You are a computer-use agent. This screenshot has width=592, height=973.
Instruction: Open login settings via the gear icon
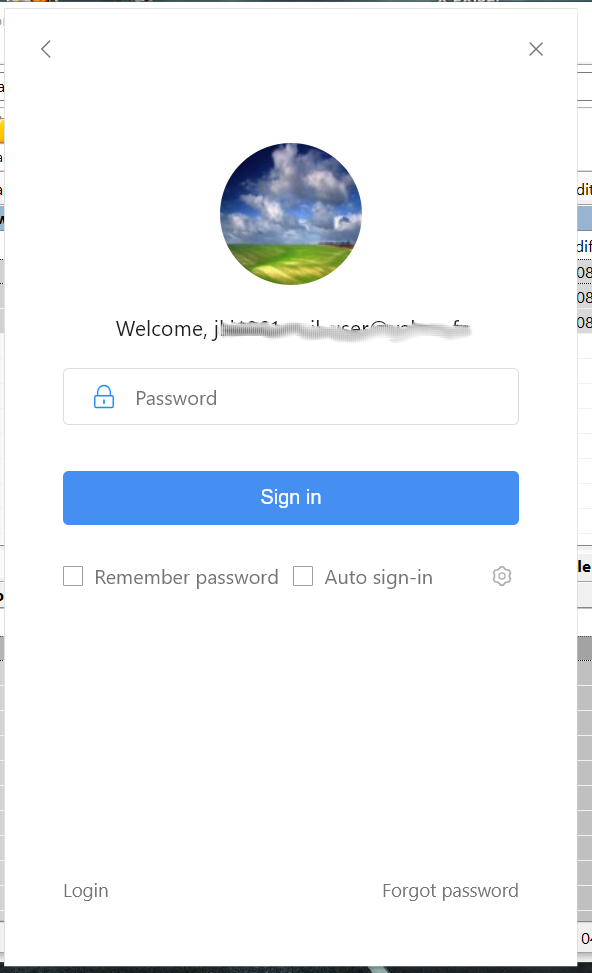pos(501,576)
